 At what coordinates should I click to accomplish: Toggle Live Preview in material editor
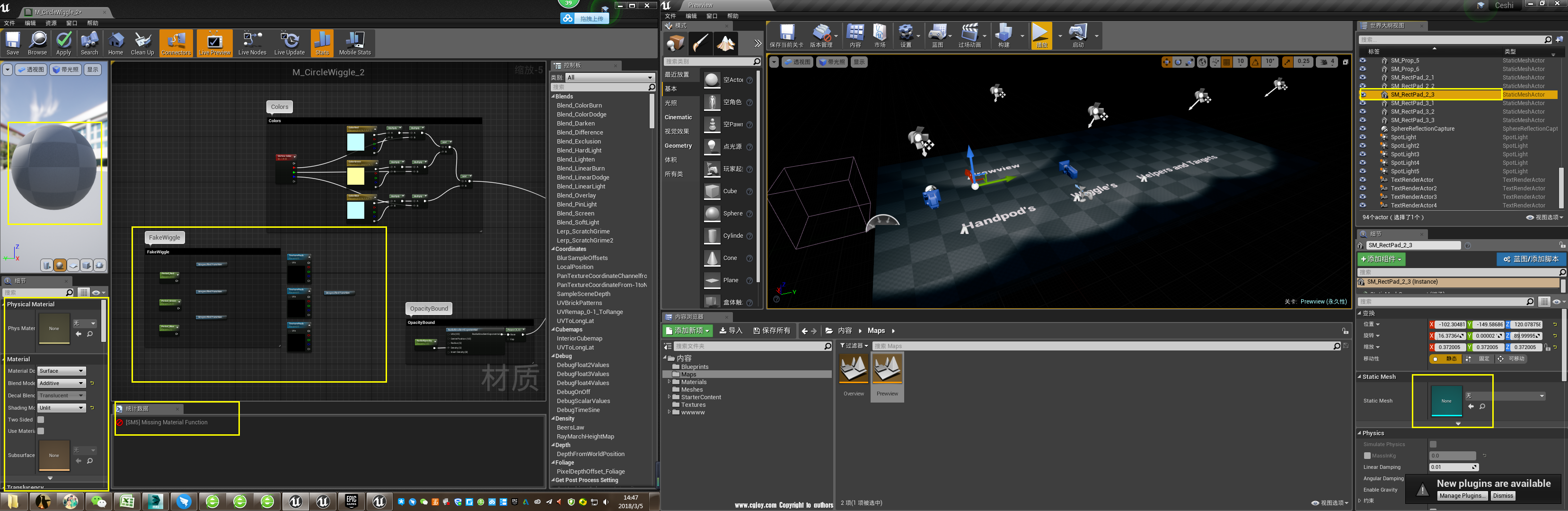(x=214, y=43)
